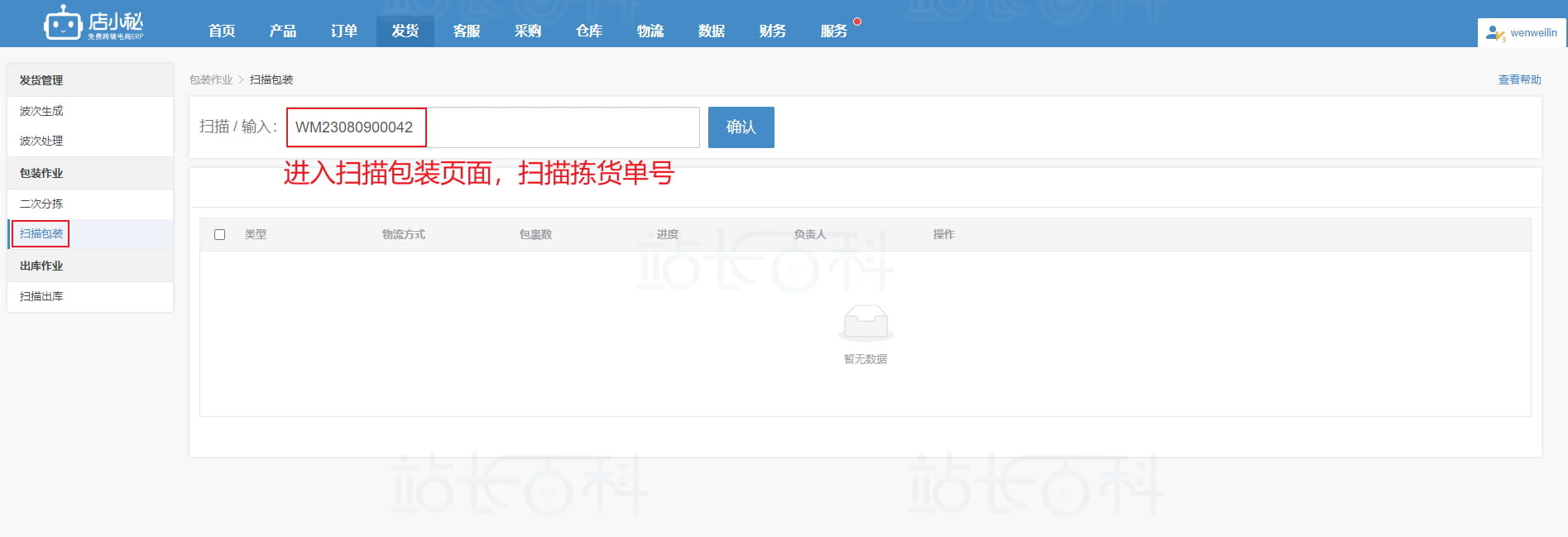The image size is (1568, 537).
Task: Select the 发货 top navigation tab
Action: pos(405,31)
